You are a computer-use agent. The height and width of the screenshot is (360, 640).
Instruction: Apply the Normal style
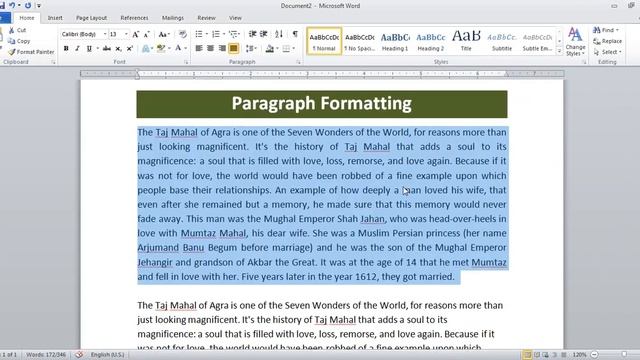click(x=324, y=41)
